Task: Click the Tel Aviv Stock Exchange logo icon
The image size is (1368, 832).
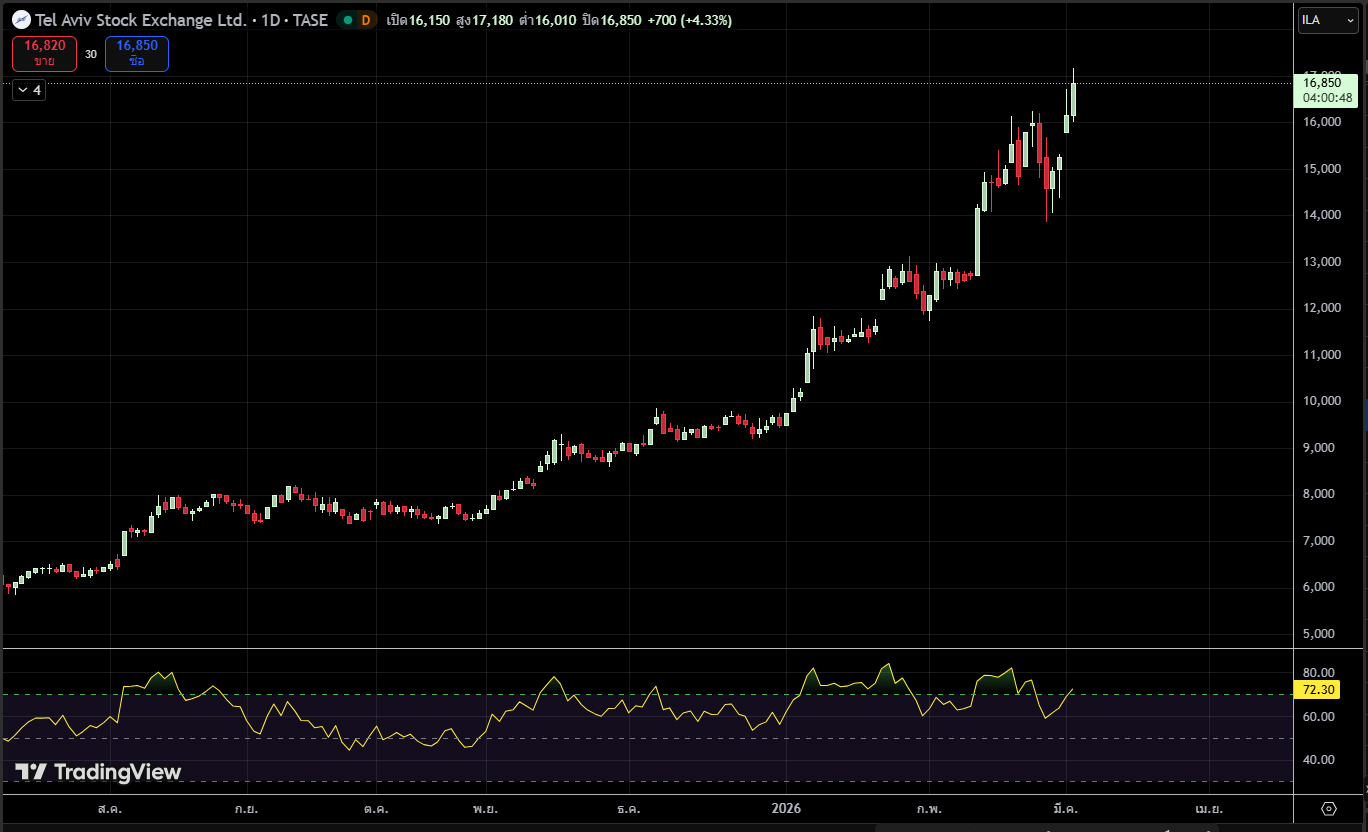Action: coord(21,19)
